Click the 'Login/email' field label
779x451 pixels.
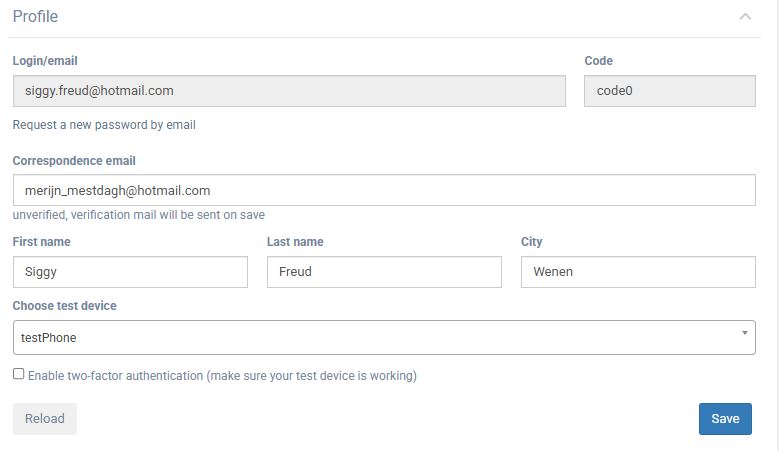45,61
